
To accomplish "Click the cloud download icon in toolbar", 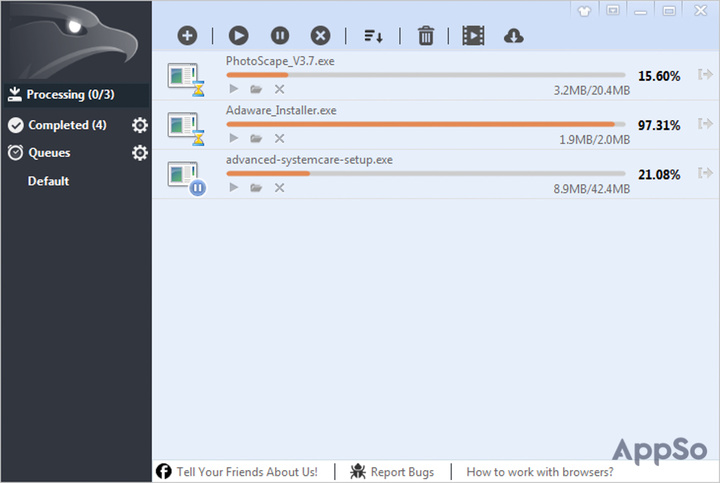I will [513, 36].
